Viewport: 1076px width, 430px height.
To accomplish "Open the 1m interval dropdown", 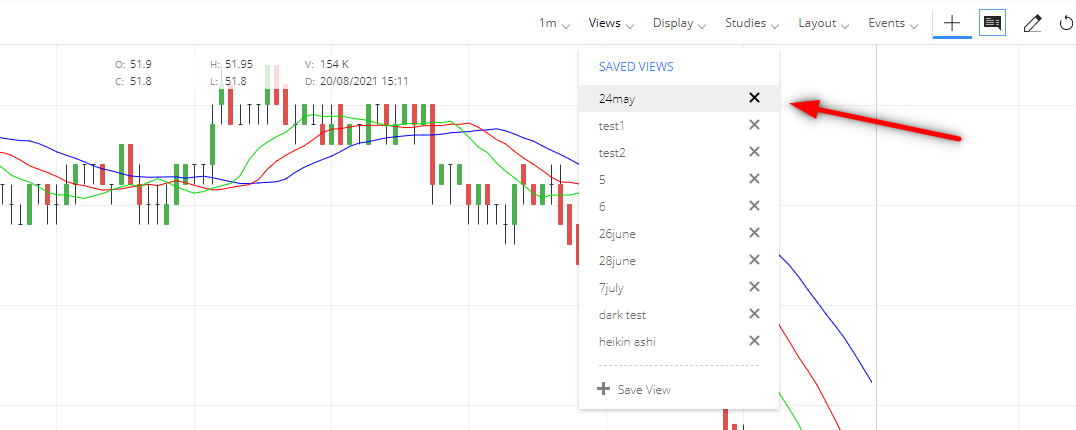I will click(554, 23).
